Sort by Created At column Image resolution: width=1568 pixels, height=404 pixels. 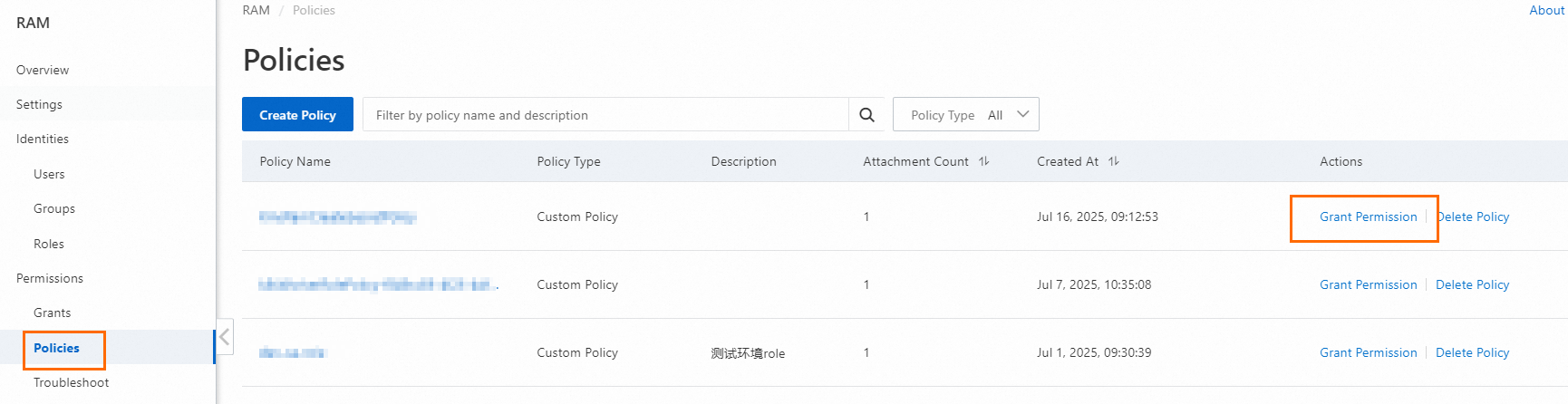(x=1113, y=161)
